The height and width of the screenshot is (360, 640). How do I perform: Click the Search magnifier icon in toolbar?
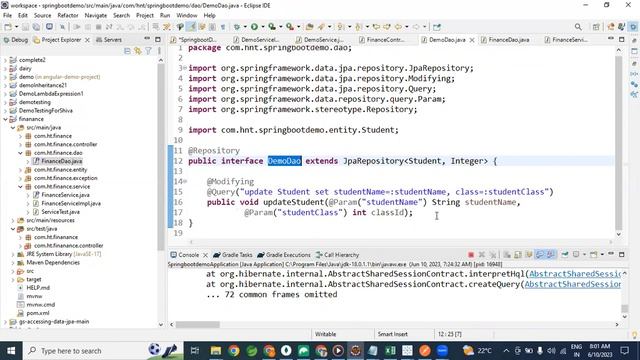578,27
